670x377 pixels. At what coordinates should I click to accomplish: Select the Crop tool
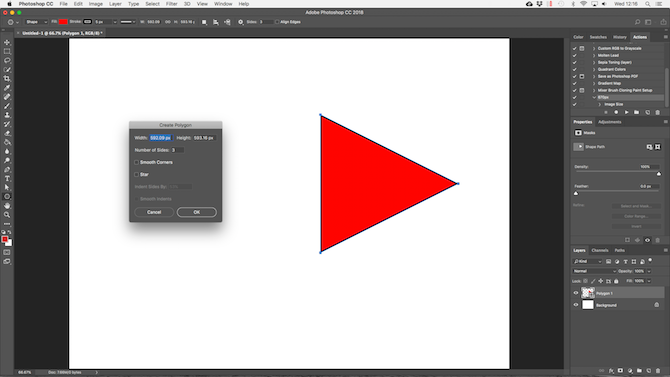(7, 79)
